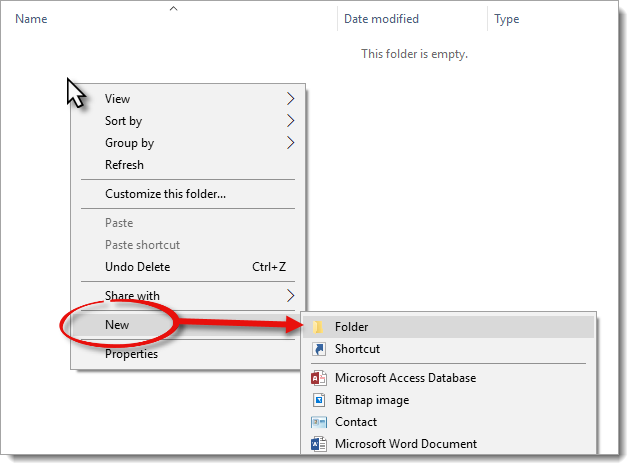This screenshot has height=464, width=628.
Task: Expand the Group by submenu arrow
Action: tap(291, 143)
